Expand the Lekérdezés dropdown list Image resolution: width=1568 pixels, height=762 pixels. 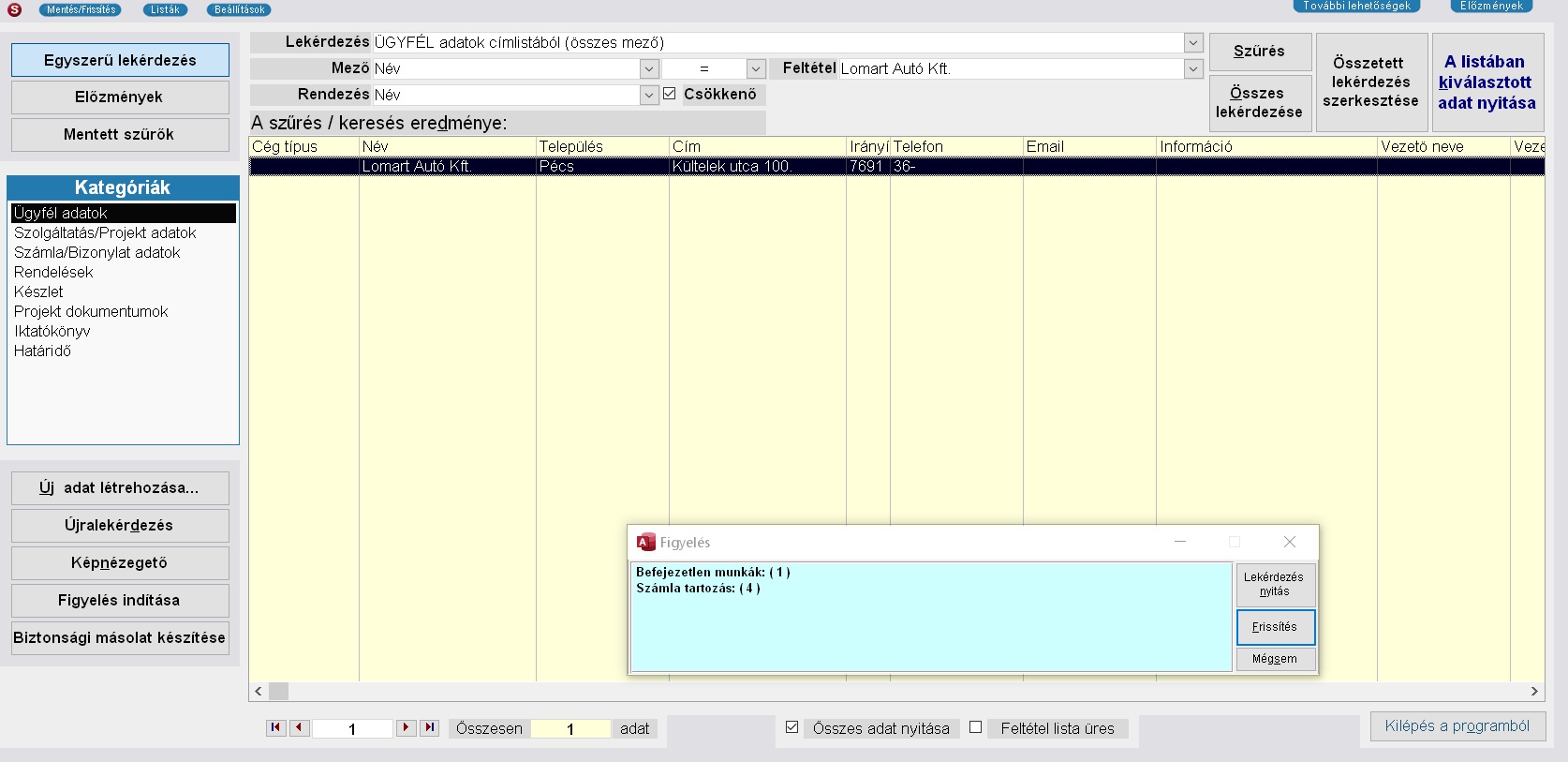[1192, 43]
